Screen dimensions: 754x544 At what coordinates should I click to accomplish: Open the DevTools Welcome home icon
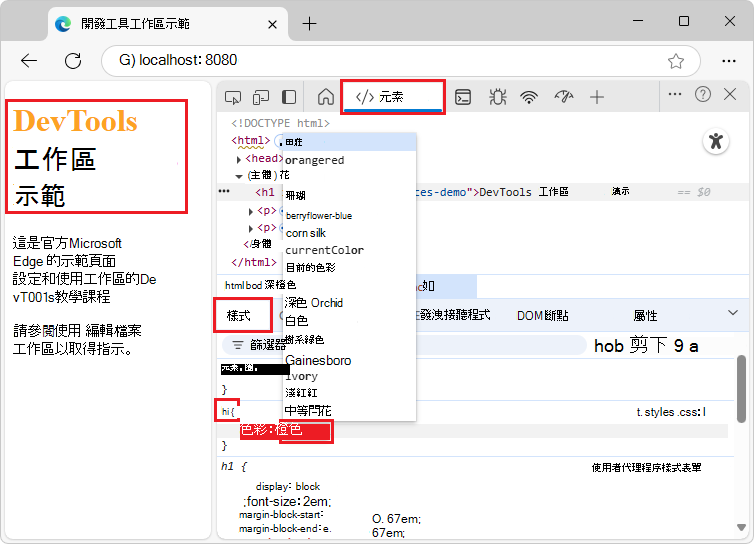click(326, 97)
